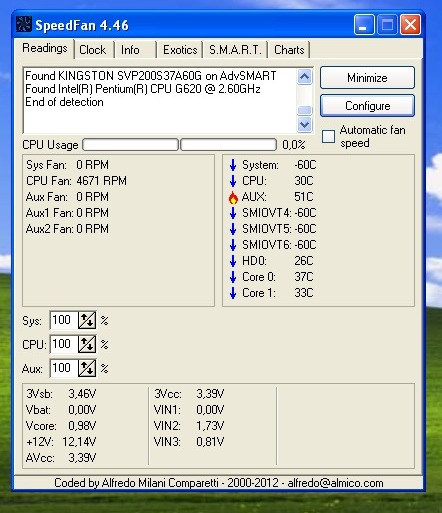The height and width of the screenshot is (513, 442).
Task: Click the SpeedFan title bar app icon
Action: 24,25
